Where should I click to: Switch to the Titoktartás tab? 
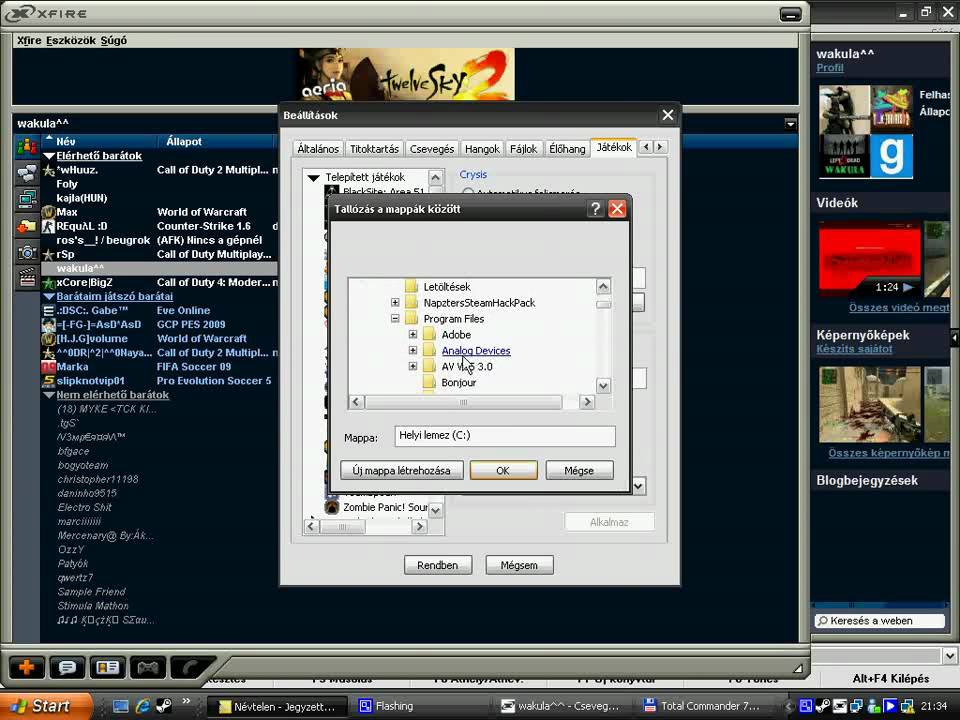tap(374, 149)
